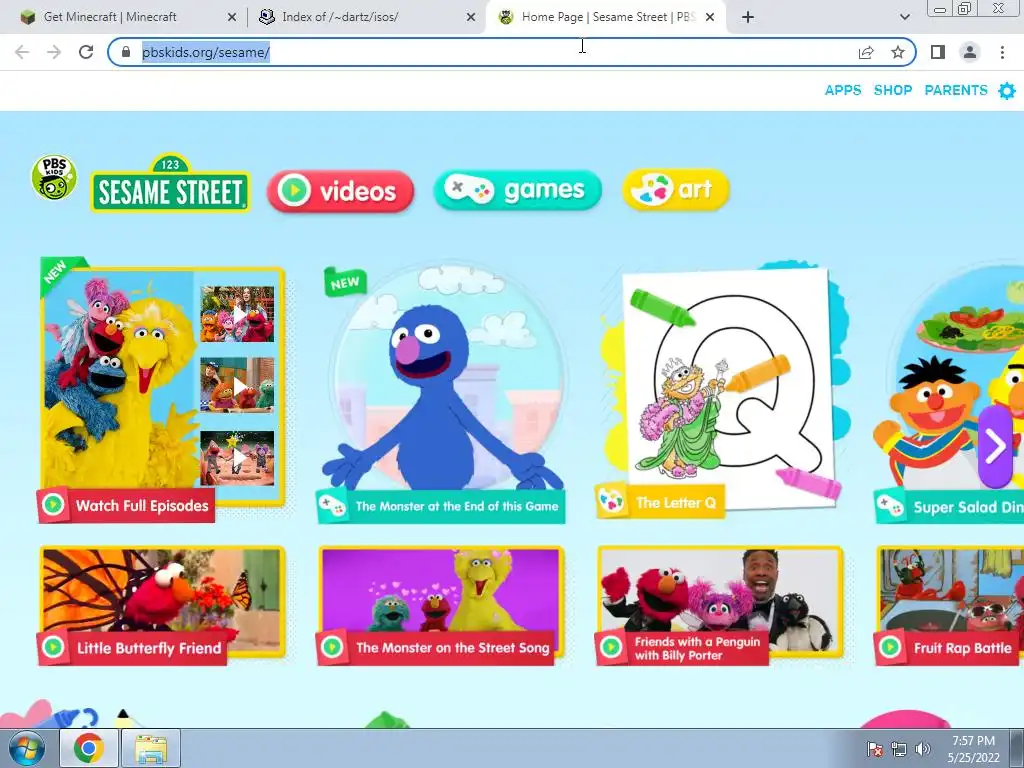Open Windows Explorer from taskbar
Screen dimensions: 1024x768
151,748
